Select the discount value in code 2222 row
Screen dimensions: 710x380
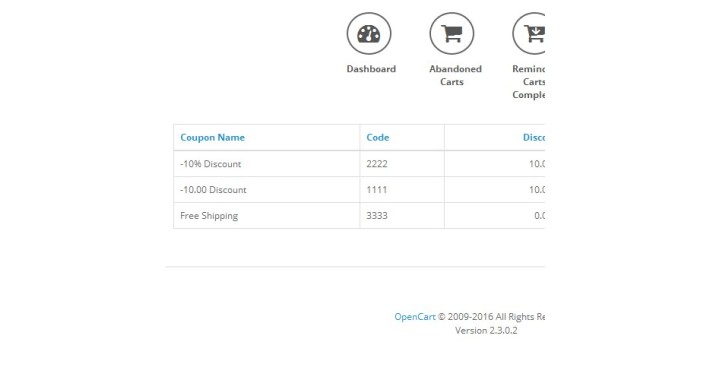[537, 164]
